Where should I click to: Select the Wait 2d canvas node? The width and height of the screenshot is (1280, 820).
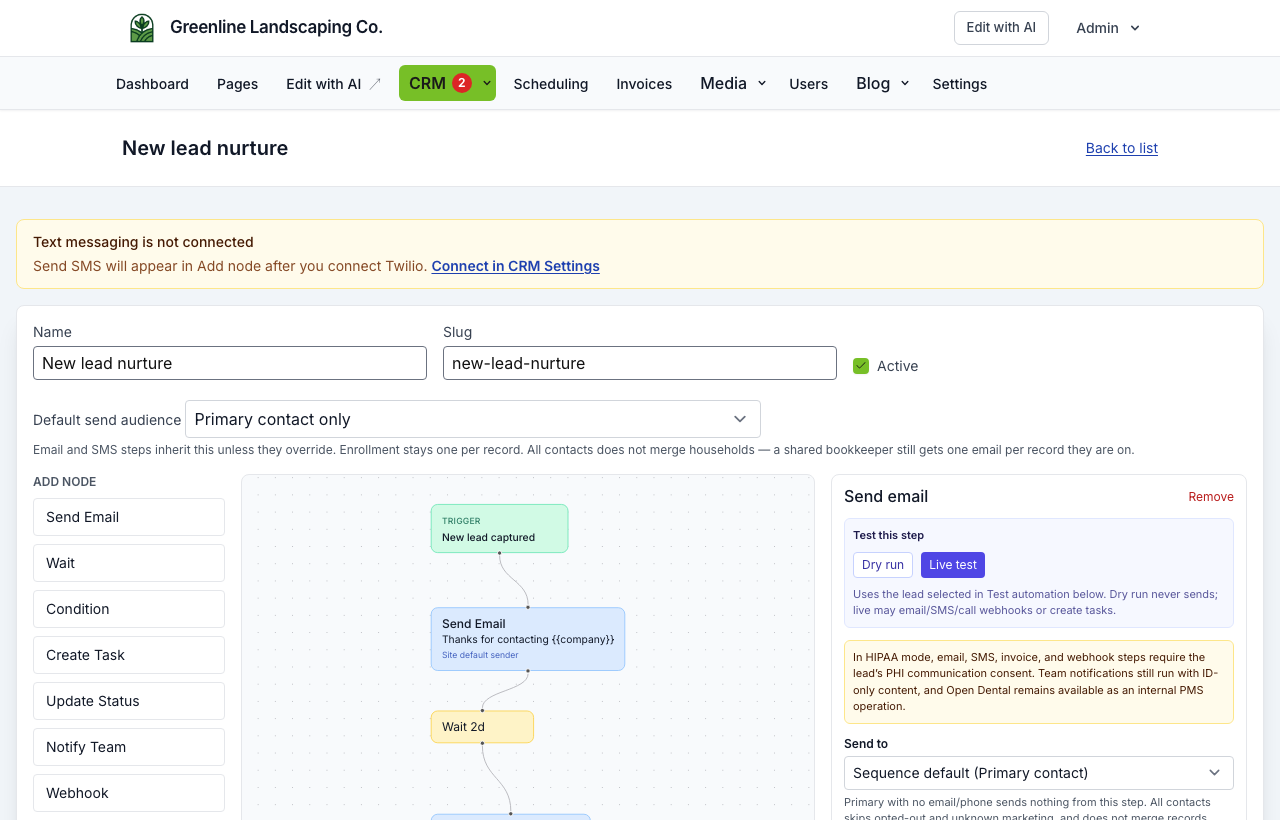coord(482,727)
